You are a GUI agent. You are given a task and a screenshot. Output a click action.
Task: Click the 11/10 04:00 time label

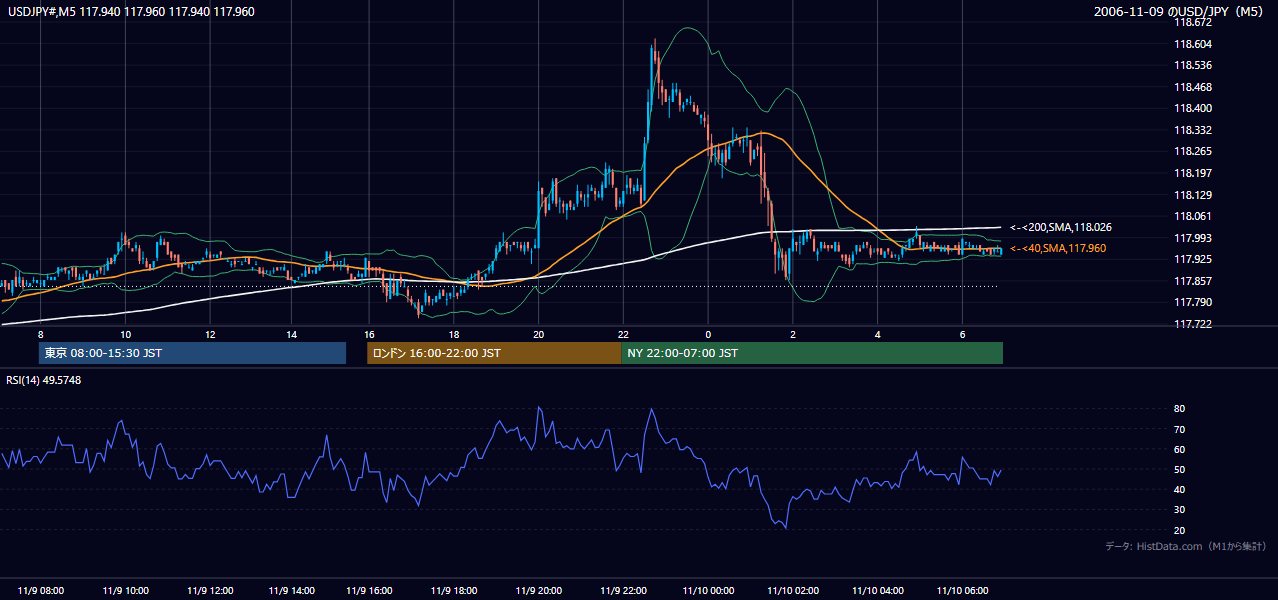(878, 590)
